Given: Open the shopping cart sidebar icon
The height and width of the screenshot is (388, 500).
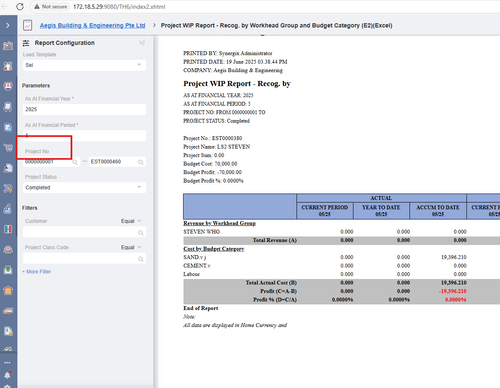Looking at the screenshot, I should [x=8, y=147].
